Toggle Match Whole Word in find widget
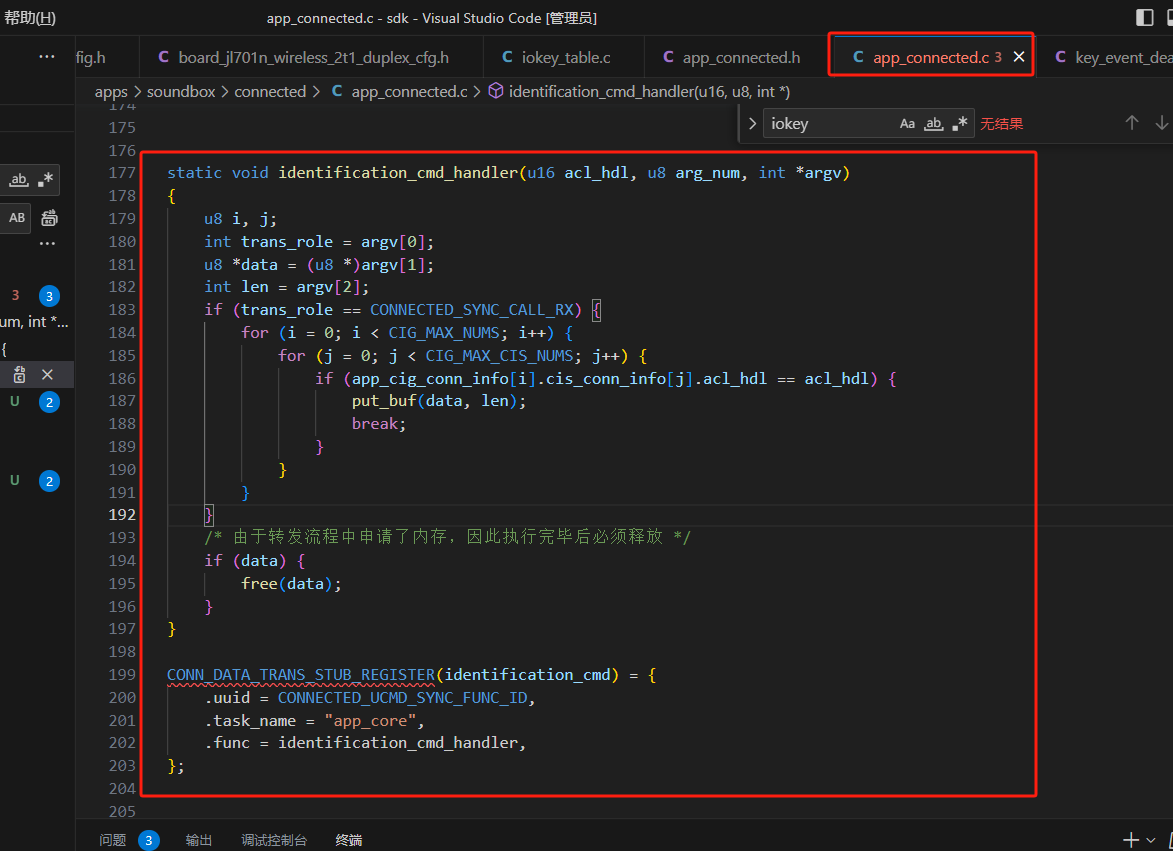The width and height of the screenshot is (1173, 851). (x=933, y=123)
